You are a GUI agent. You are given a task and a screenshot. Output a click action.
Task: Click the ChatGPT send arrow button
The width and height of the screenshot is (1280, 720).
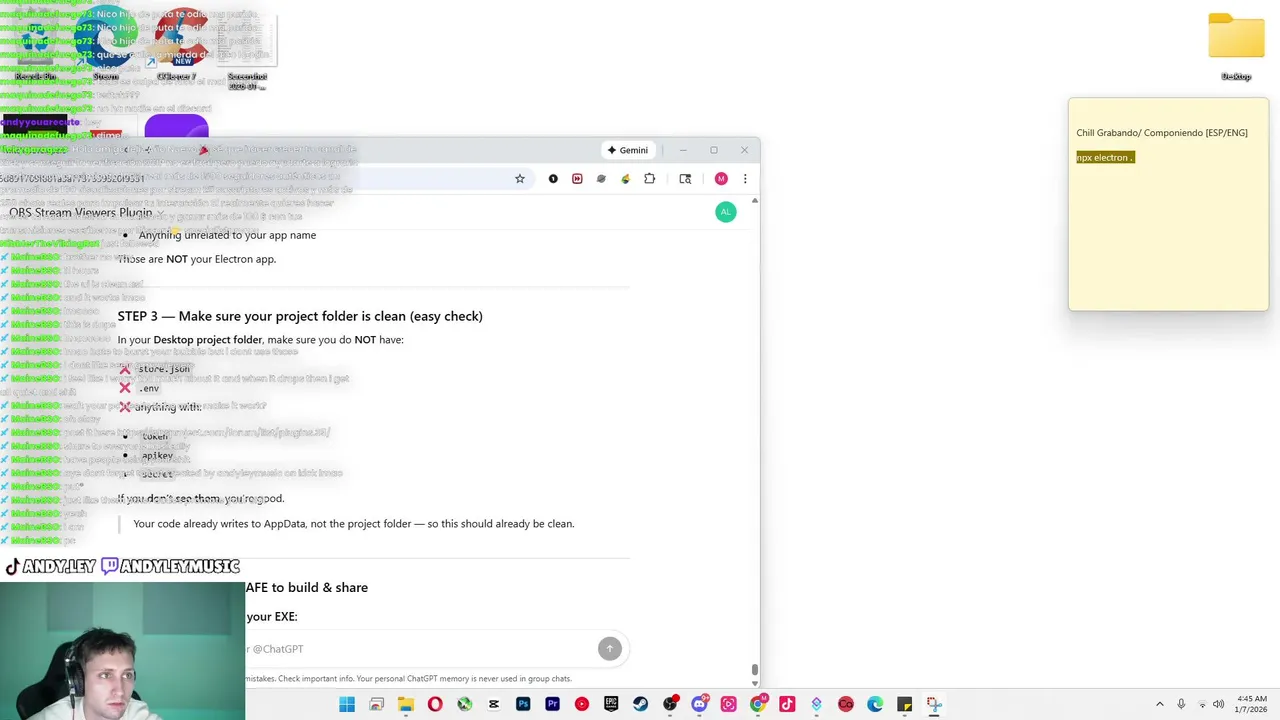[609, 648]
